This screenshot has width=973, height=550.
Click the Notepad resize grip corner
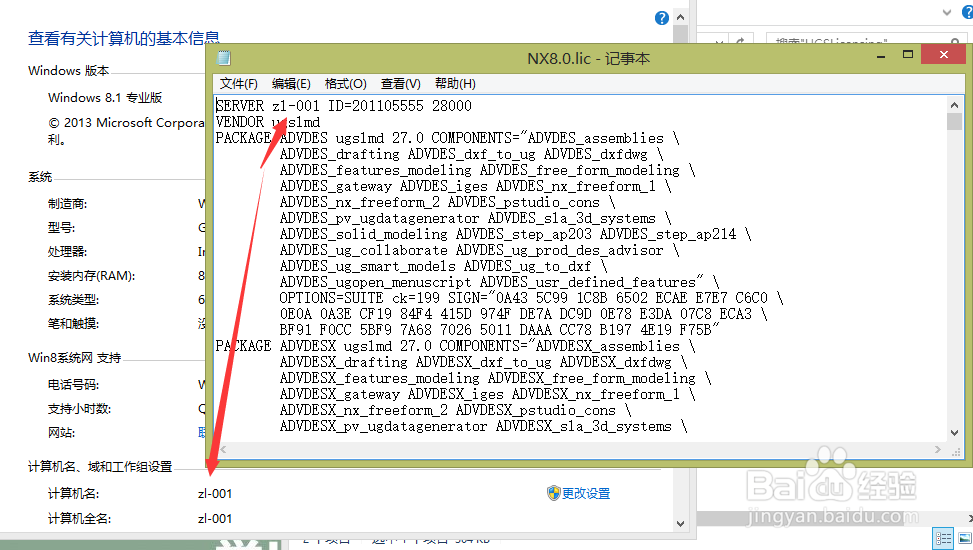click(x=956, y=451)
